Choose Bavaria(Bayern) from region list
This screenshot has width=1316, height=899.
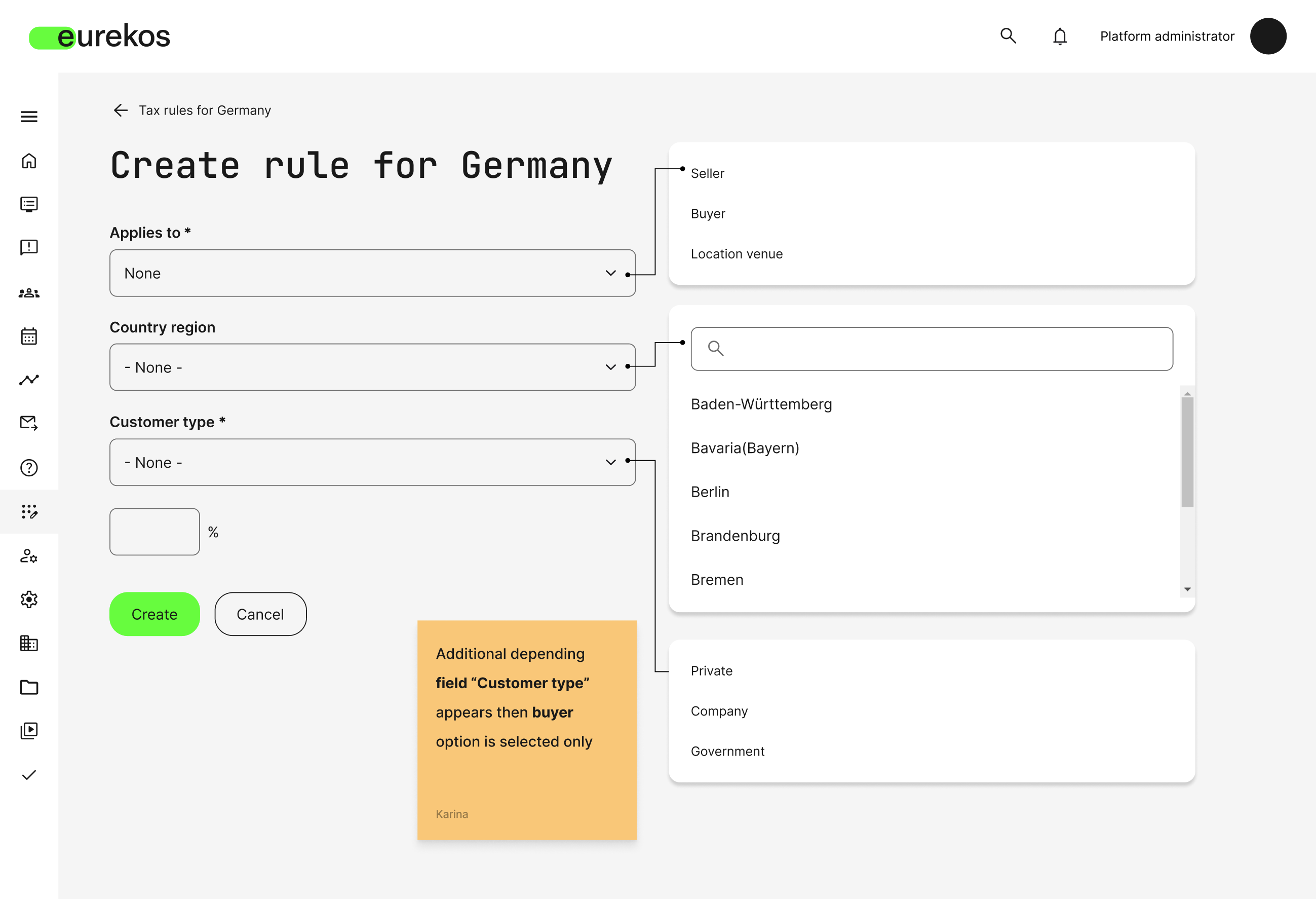745,448
